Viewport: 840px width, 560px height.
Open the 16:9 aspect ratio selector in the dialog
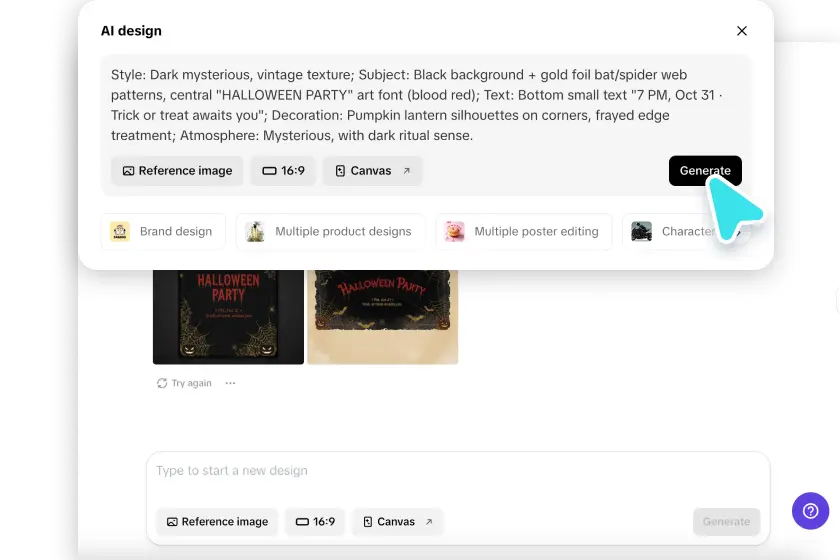283,171
